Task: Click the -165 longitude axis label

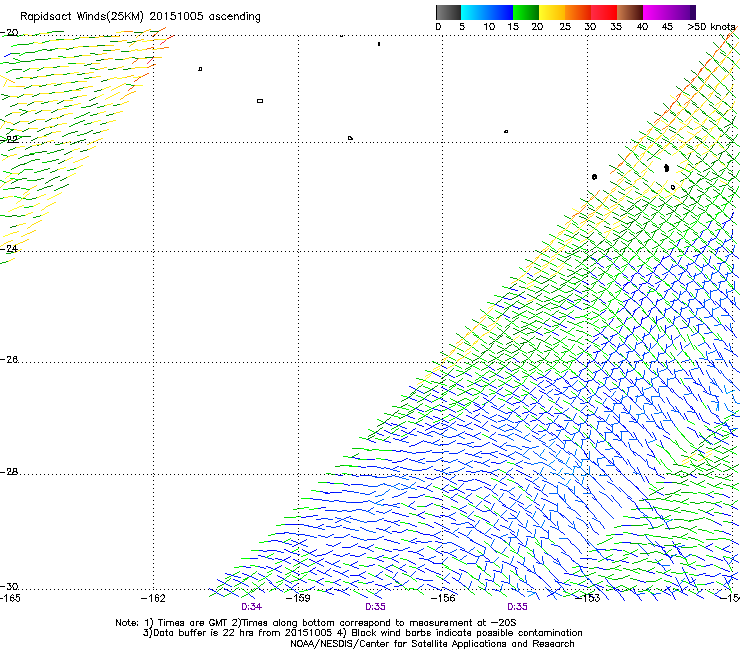Action: [x=10, y=598]
